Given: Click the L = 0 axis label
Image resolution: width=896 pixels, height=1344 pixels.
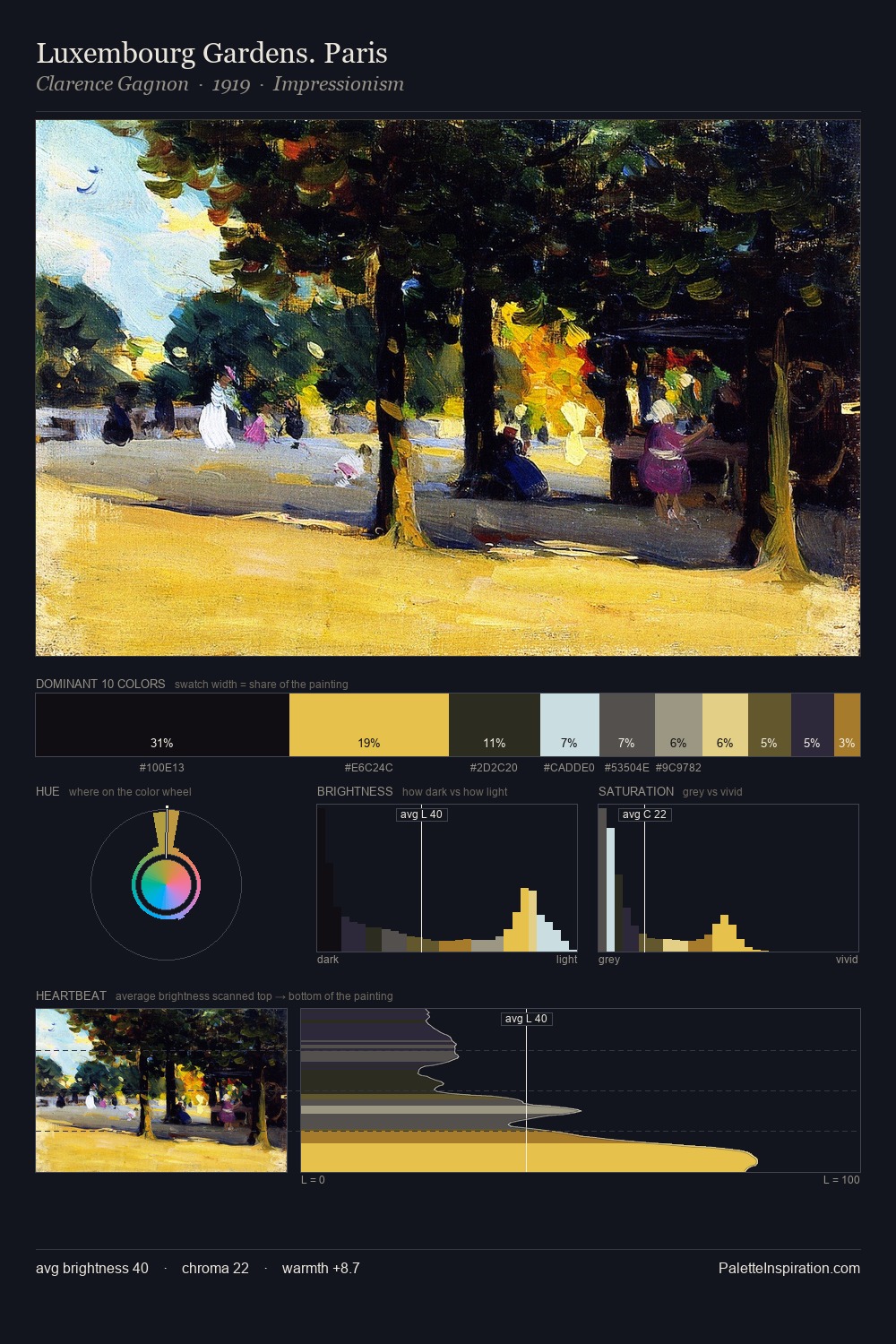Looking at the screenshot, I should click(313, 1180).
